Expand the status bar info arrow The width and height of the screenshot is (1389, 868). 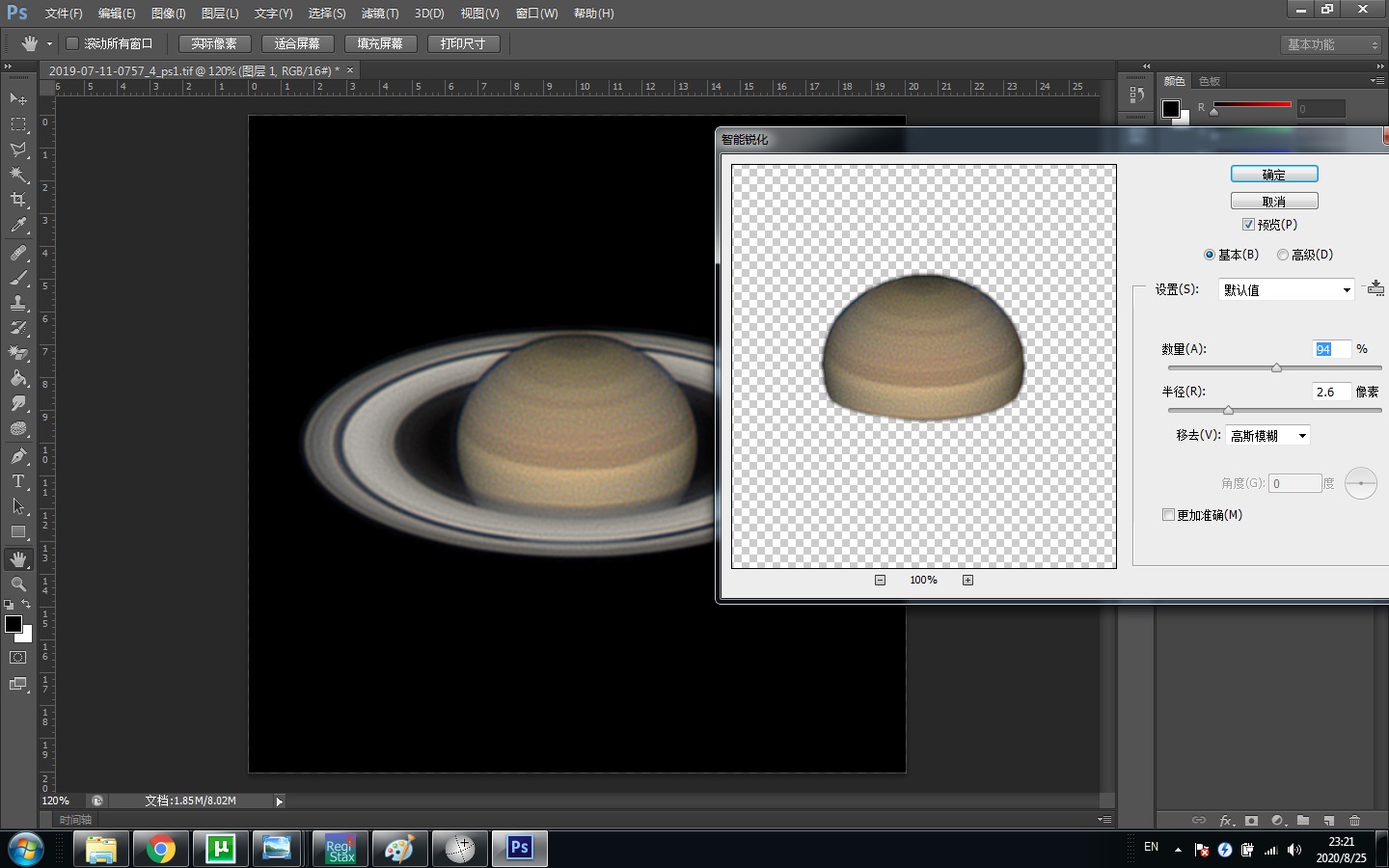[280, 801]
